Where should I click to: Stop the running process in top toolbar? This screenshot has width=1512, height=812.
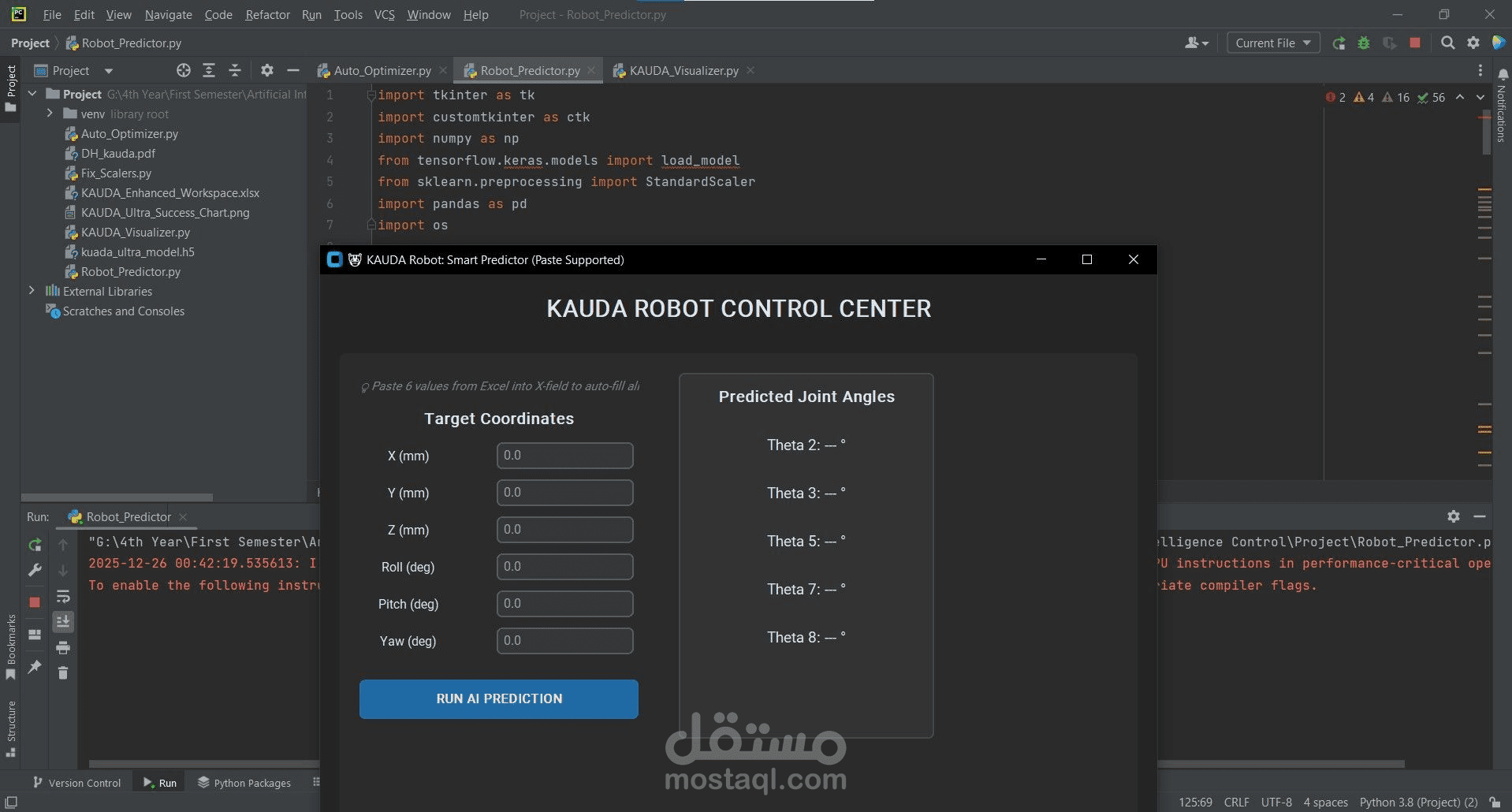point(1415,43)
